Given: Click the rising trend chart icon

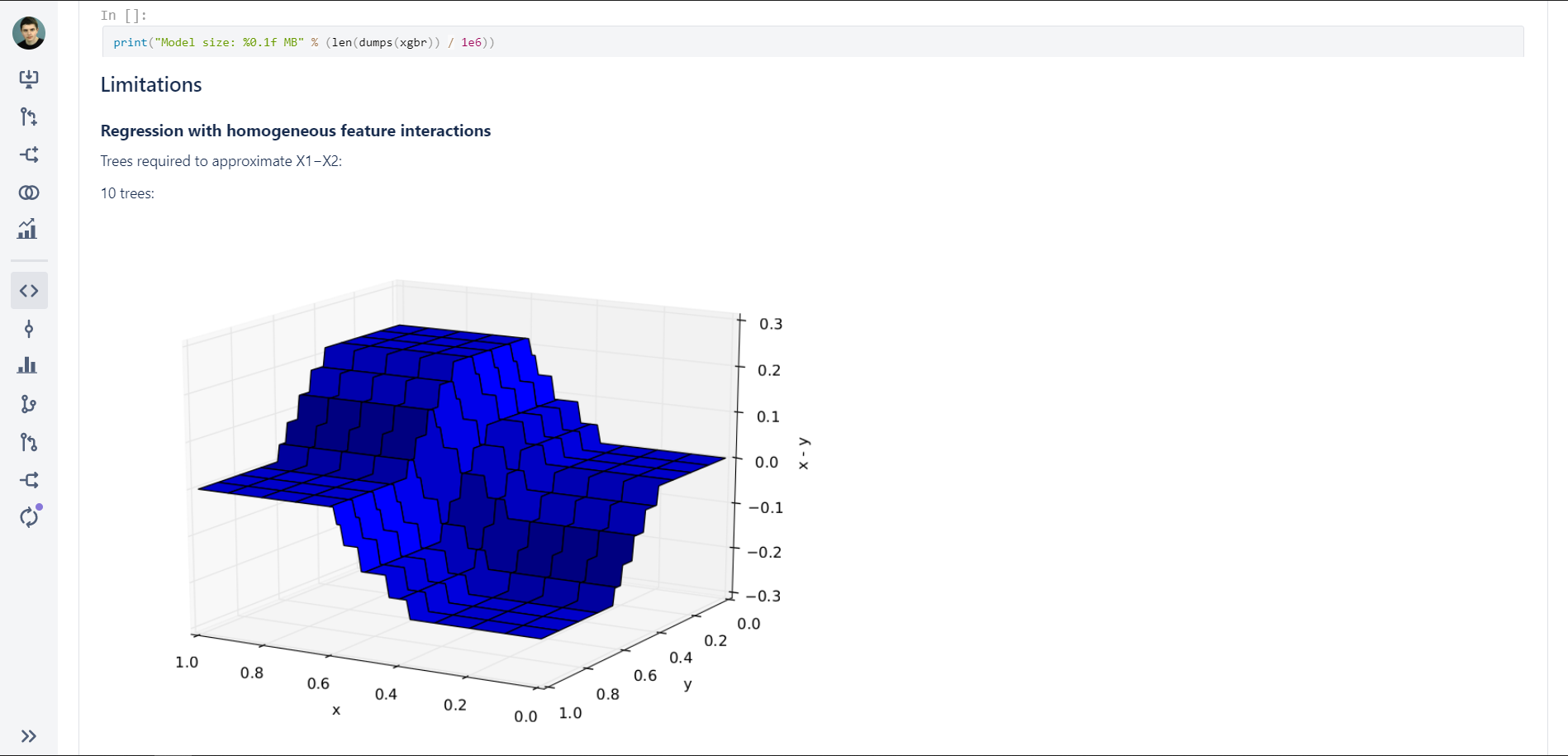Looking at the screenshot, I should pos(29,230).
